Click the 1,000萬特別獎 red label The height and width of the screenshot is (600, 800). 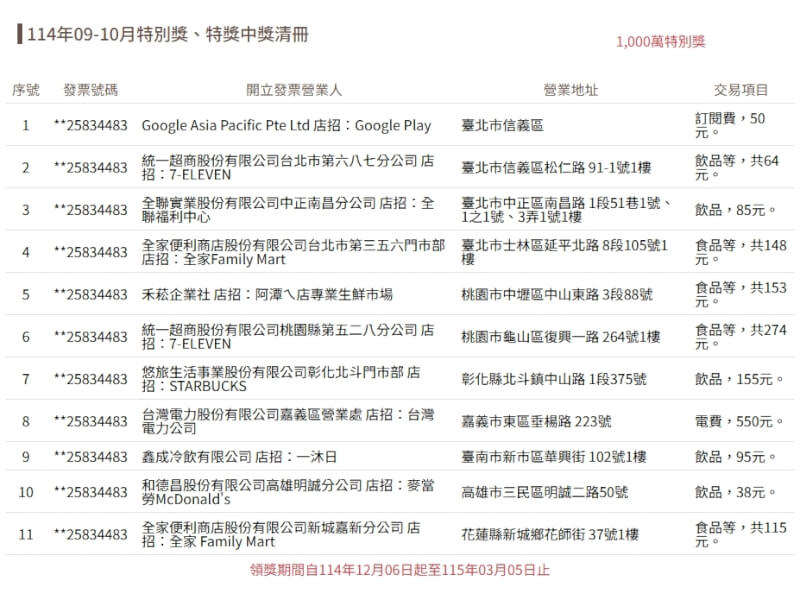tap(661, 41)
